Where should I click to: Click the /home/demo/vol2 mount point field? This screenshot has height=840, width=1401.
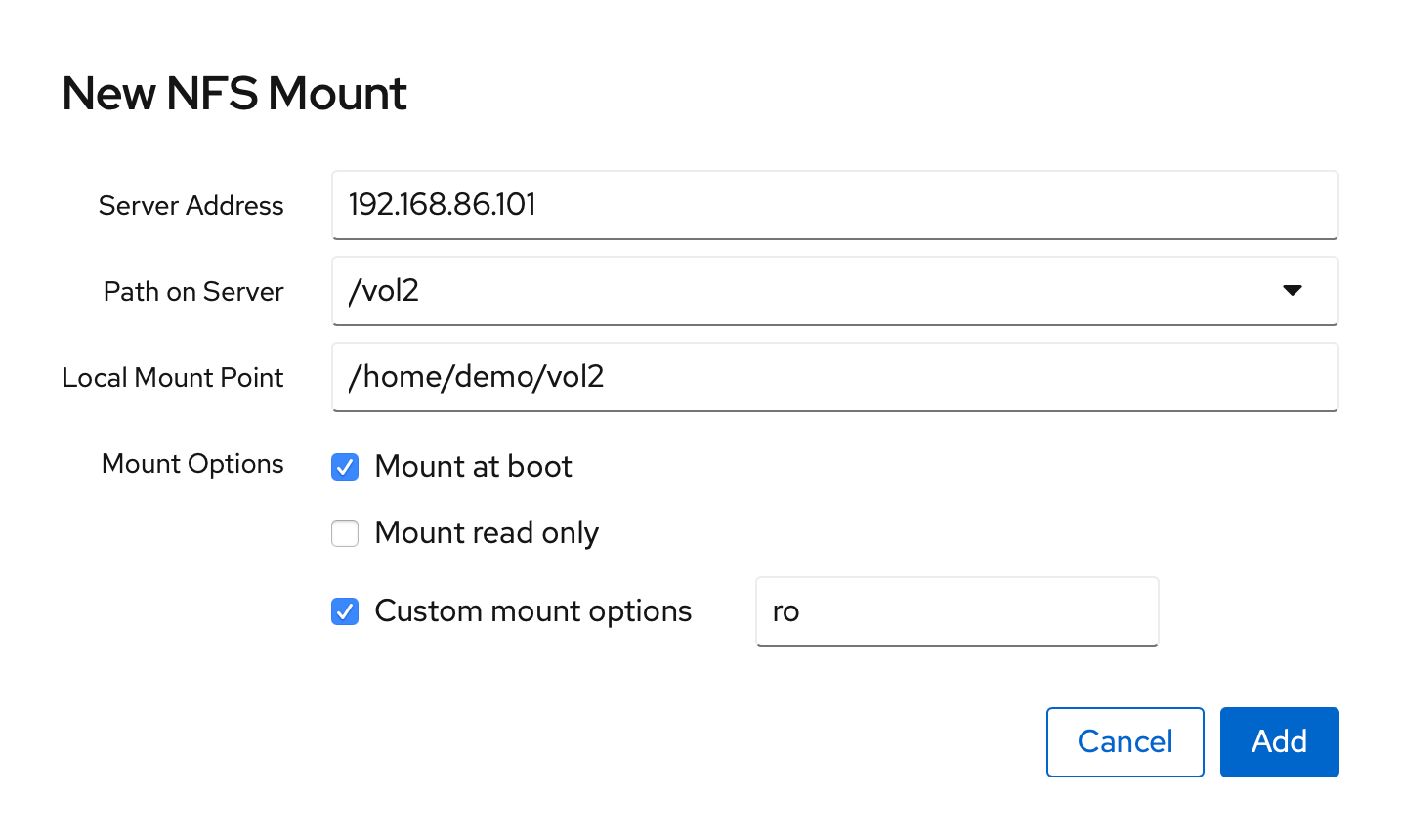pyautogui.click(x=834, y=377)
